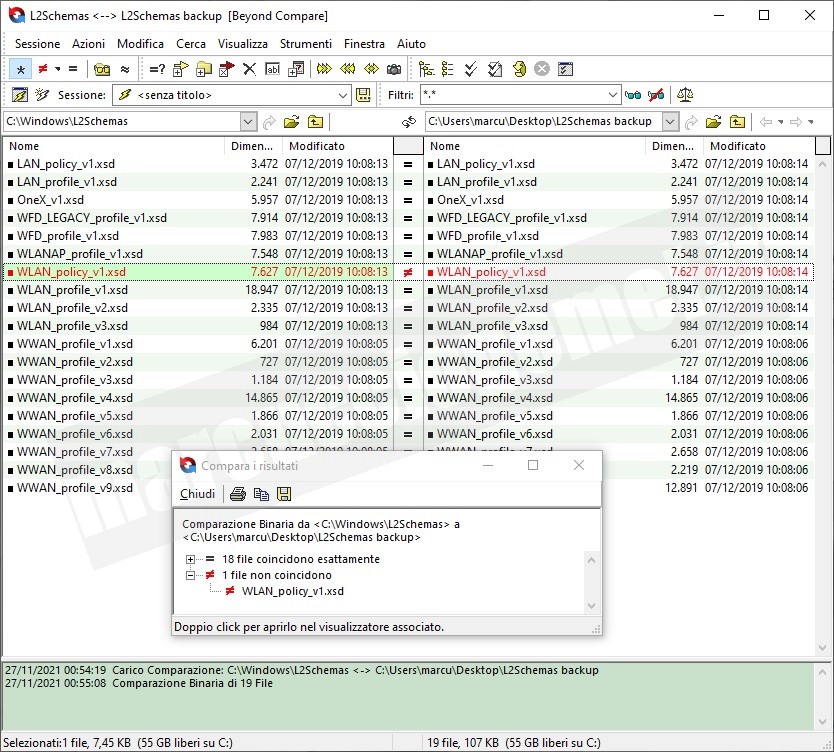Click the grey stop circle icon
This screenshot has width=834, height=752.
click(x=541, y=69)
